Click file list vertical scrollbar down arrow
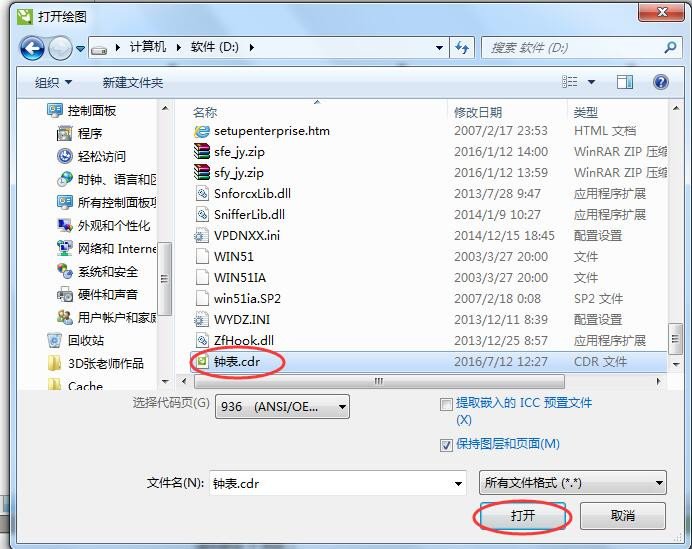 pyautogui.click(x=676, y=365)
